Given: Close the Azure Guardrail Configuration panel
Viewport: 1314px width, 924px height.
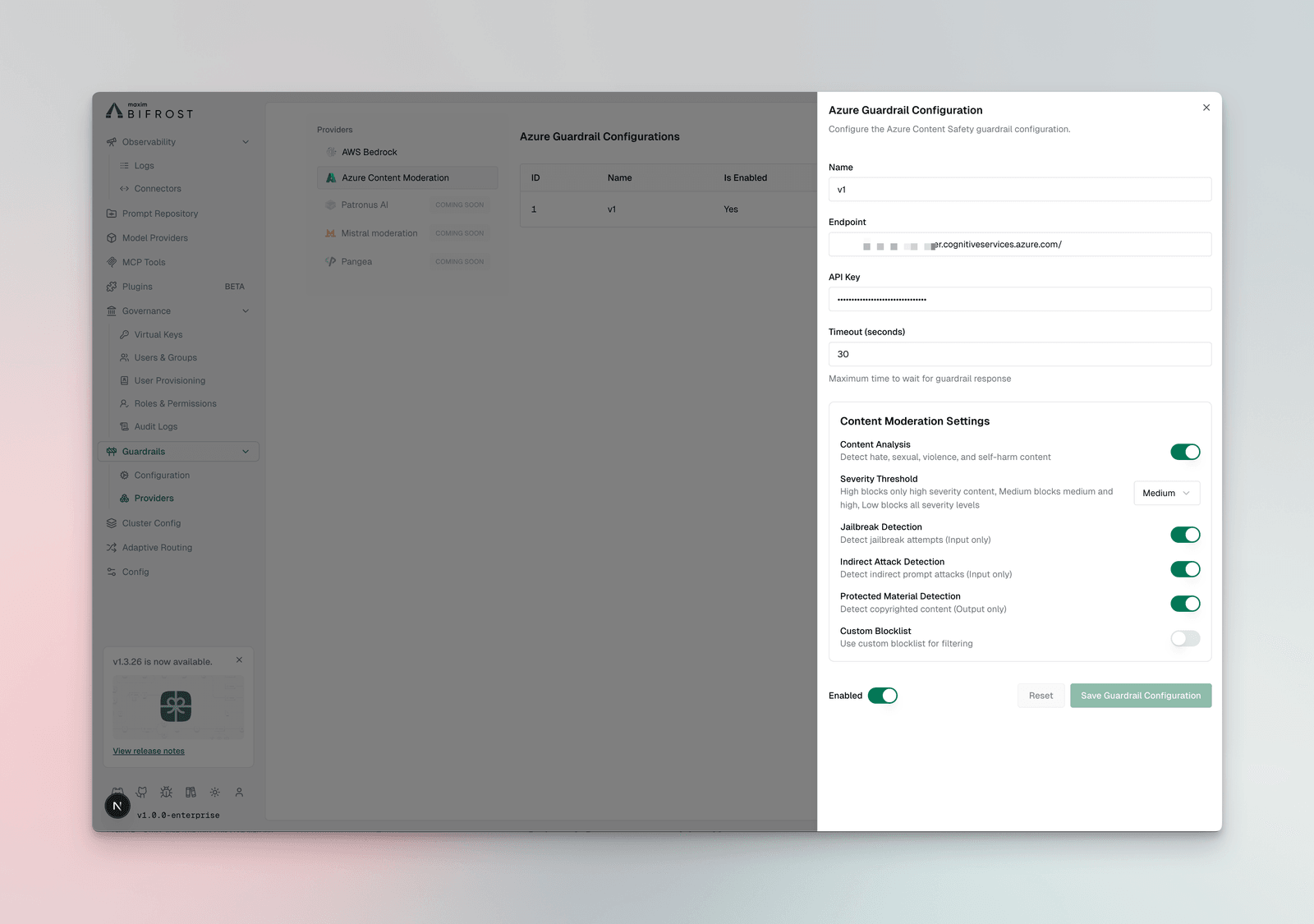Looking at the screenshot, I should tap(1206, 108).
